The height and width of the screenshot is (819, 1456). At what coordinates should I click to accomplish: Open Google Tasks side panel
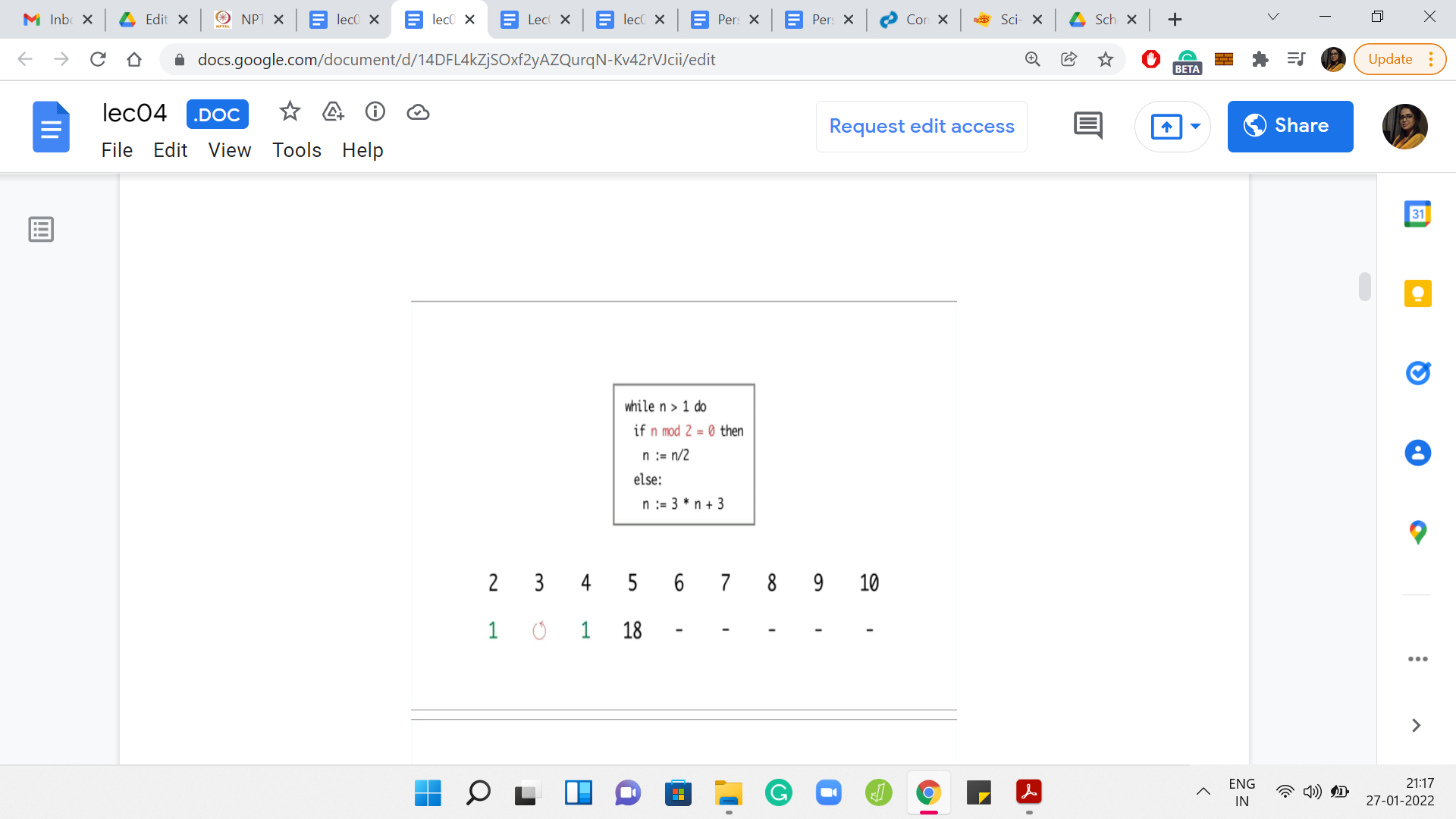point(1417,373)
